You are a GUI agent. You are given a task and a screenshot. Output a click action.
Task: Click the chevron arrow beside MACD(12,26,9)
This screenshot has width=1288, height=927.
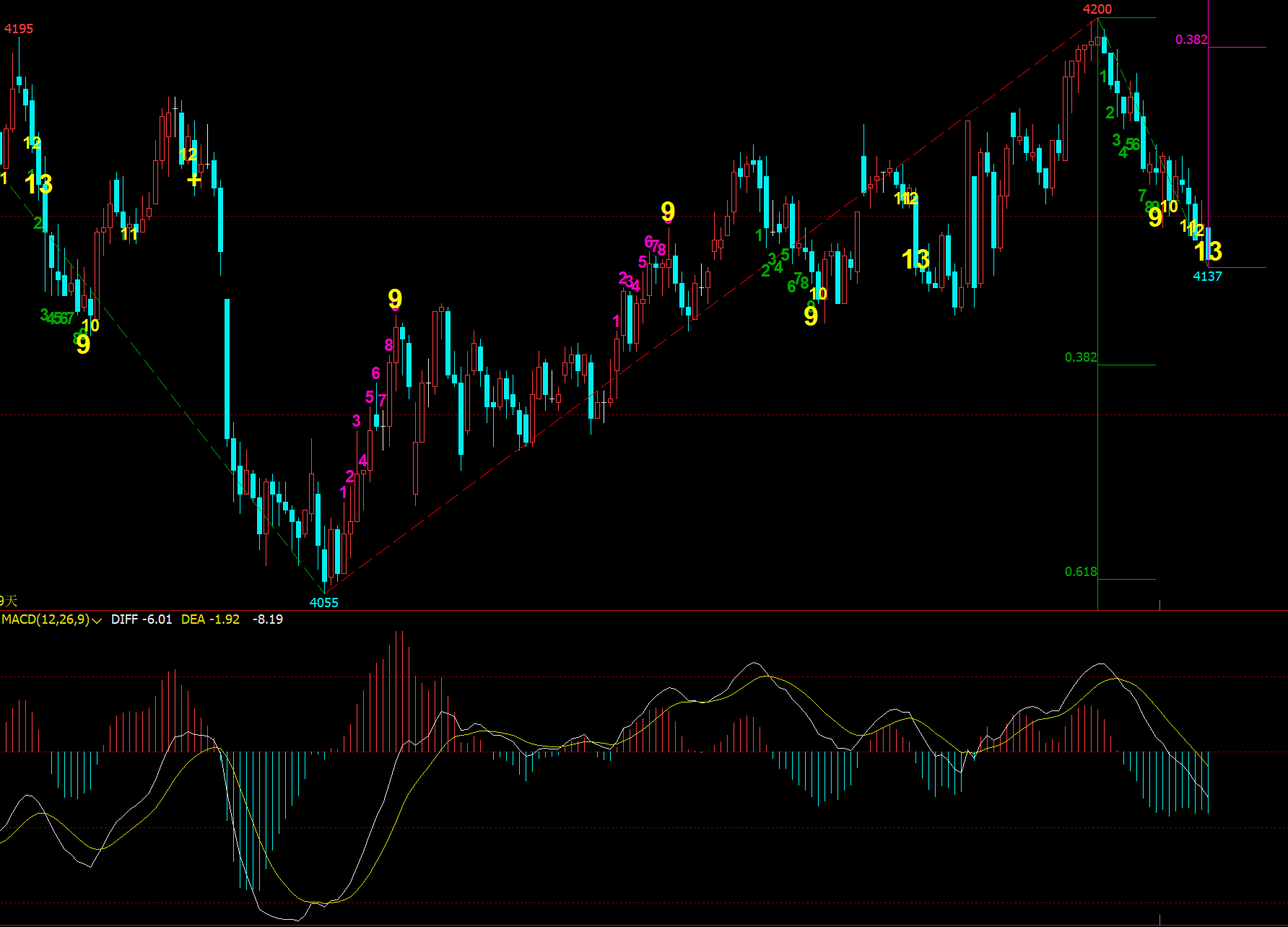point(97,620)
